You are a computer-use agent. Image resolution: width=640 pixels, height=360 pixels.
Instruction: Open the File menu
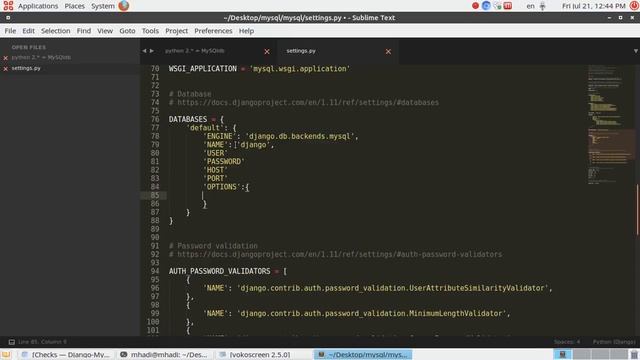tap(10, 31)
